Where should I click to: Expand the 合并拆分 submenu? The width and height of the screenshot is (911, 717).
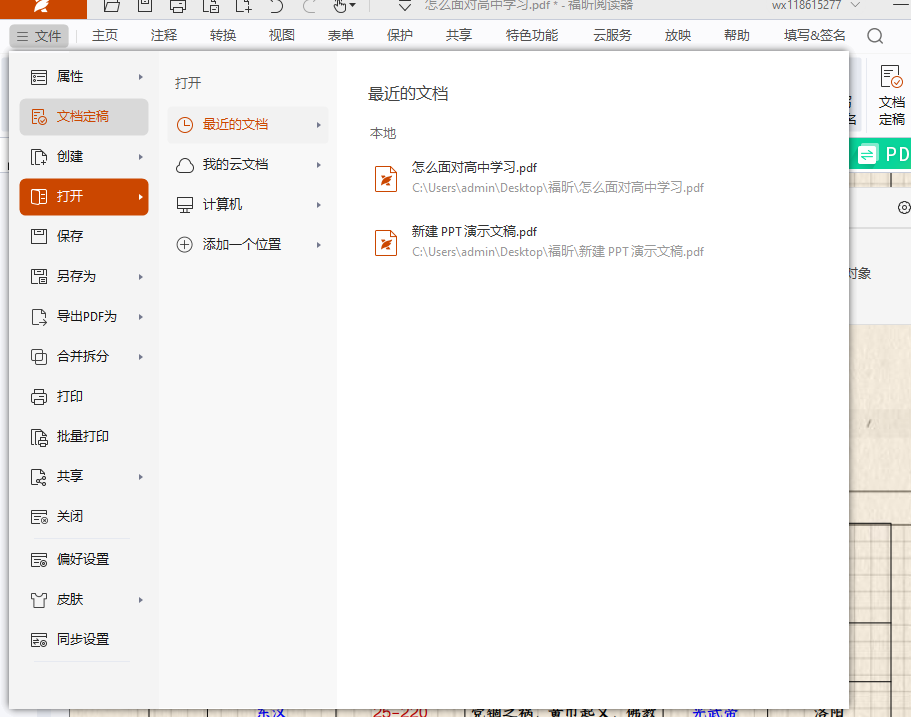click(x=84, y=356)
